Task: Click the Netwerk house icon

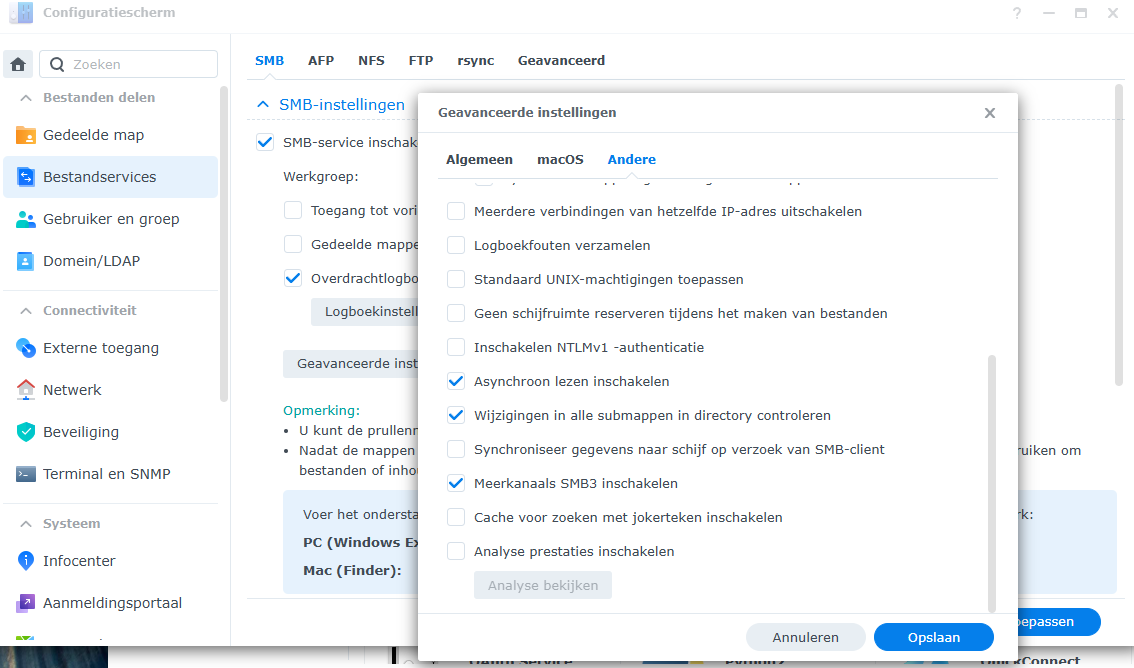Action: 25,390
